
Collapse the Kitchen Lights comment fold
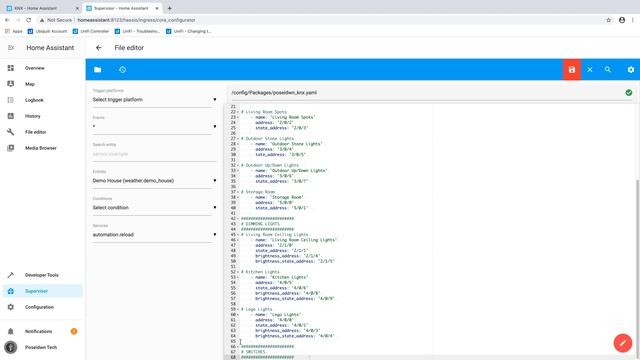point(238,272)
